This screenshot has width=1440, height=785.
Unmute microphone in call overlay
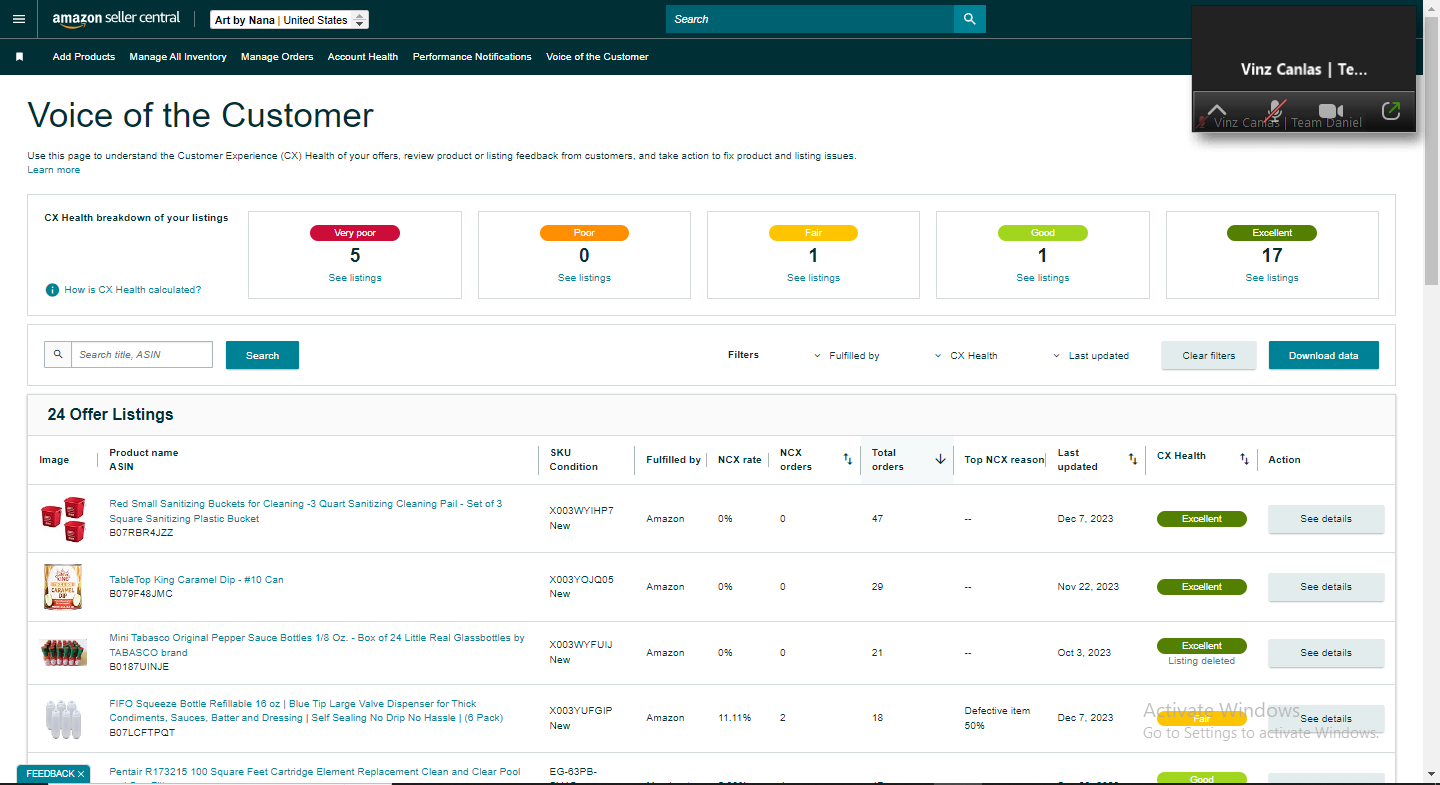click(1275, 111)
